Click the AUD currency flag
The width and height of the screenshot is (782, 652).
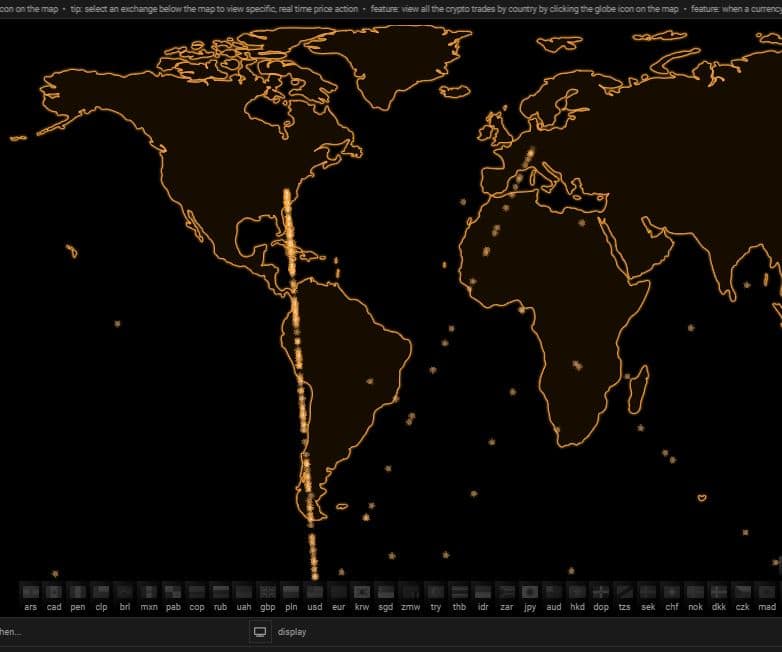pyautogui.click(x=553, y=591)
